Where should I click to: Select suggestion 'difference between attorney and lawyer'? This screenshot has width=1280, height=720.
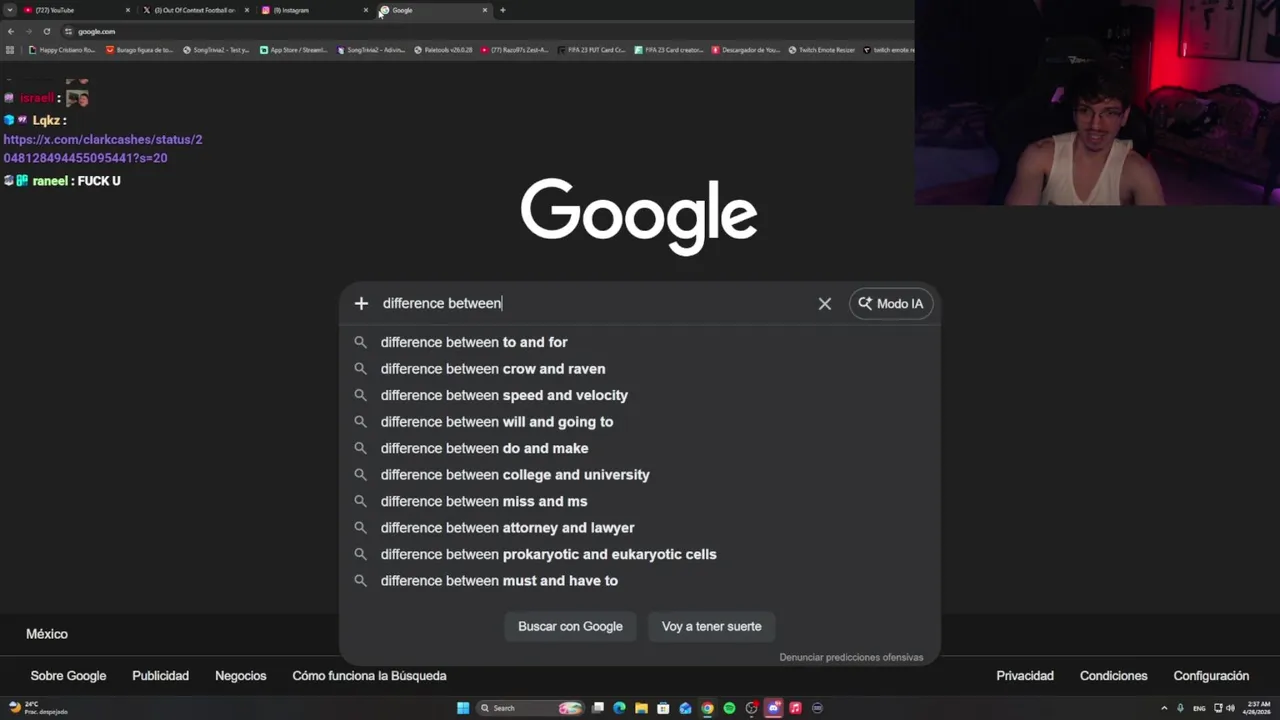(x=640, y=528)
